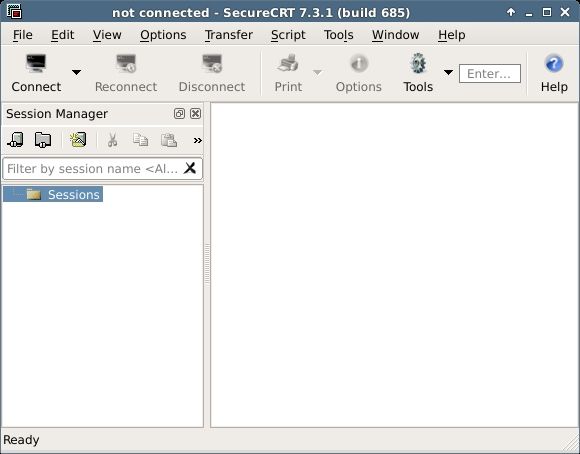Open the Connect dropdown arrow
This screenshot has height=454, width=580.
[77, 73]
